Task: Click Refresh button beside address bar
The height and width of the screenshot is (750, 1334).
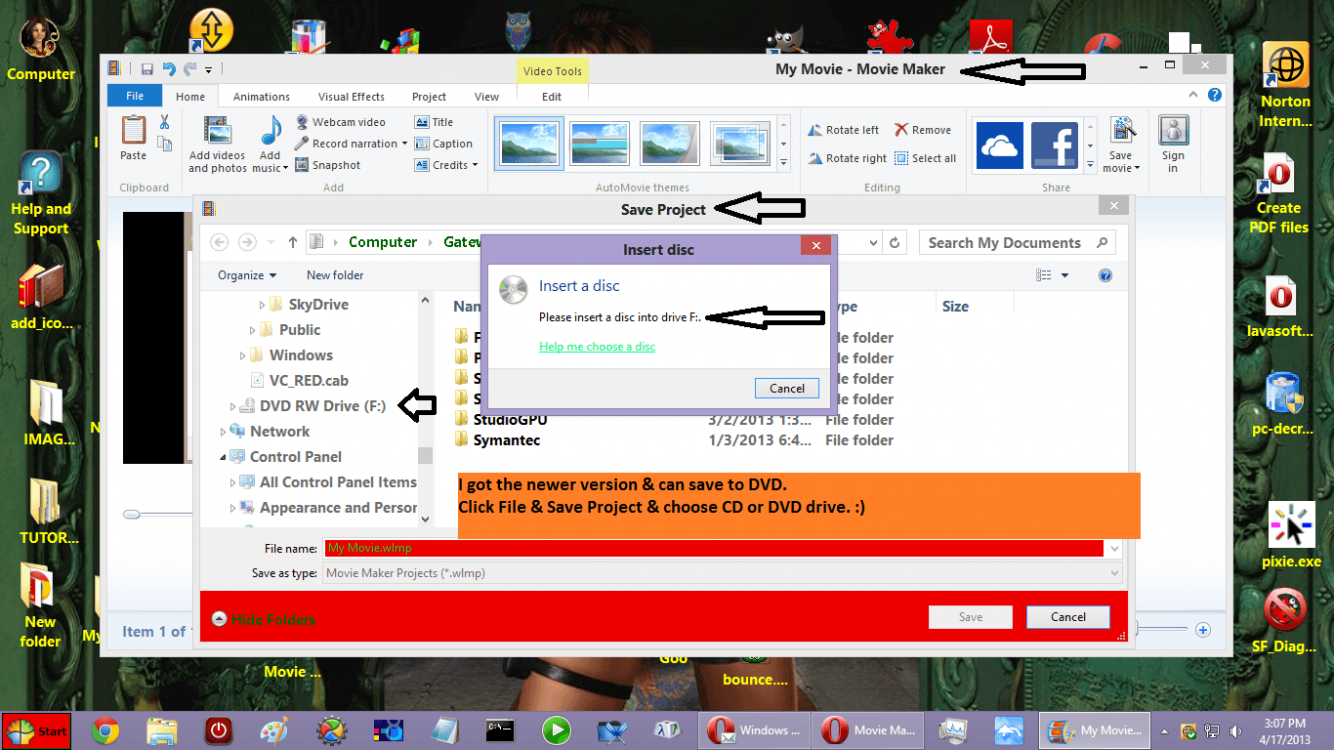Action: 896,242
